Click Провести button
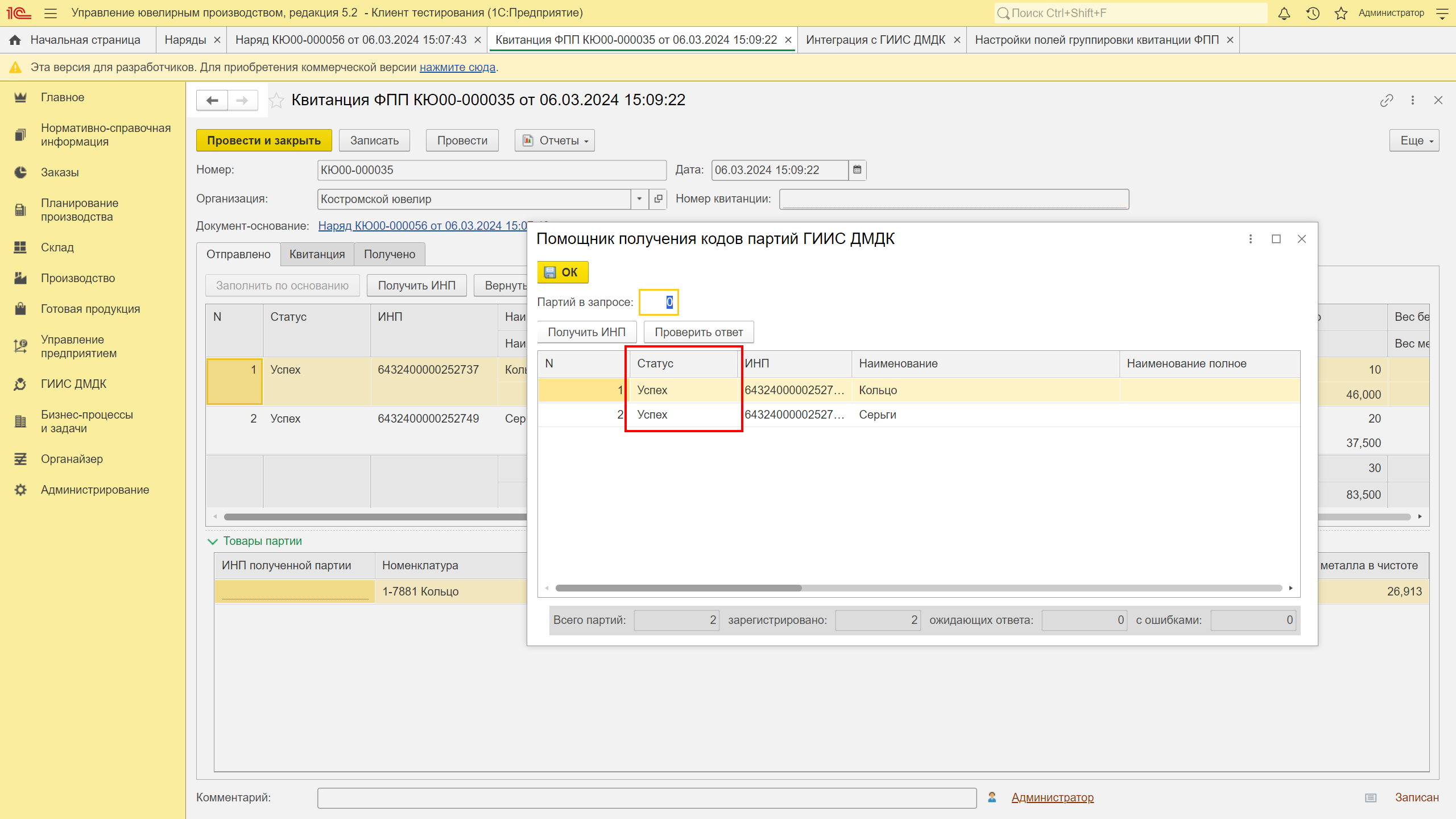 pyautogui.click(x=462, y=140)
